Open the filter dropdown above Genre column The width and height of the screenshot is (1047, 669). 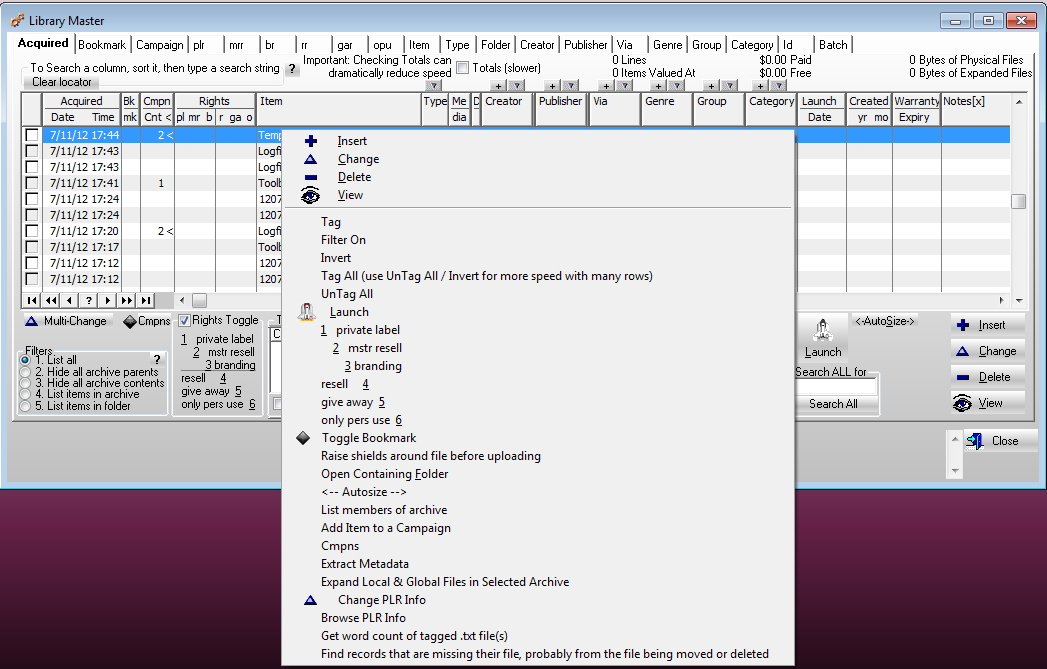[x=675, y=86]
